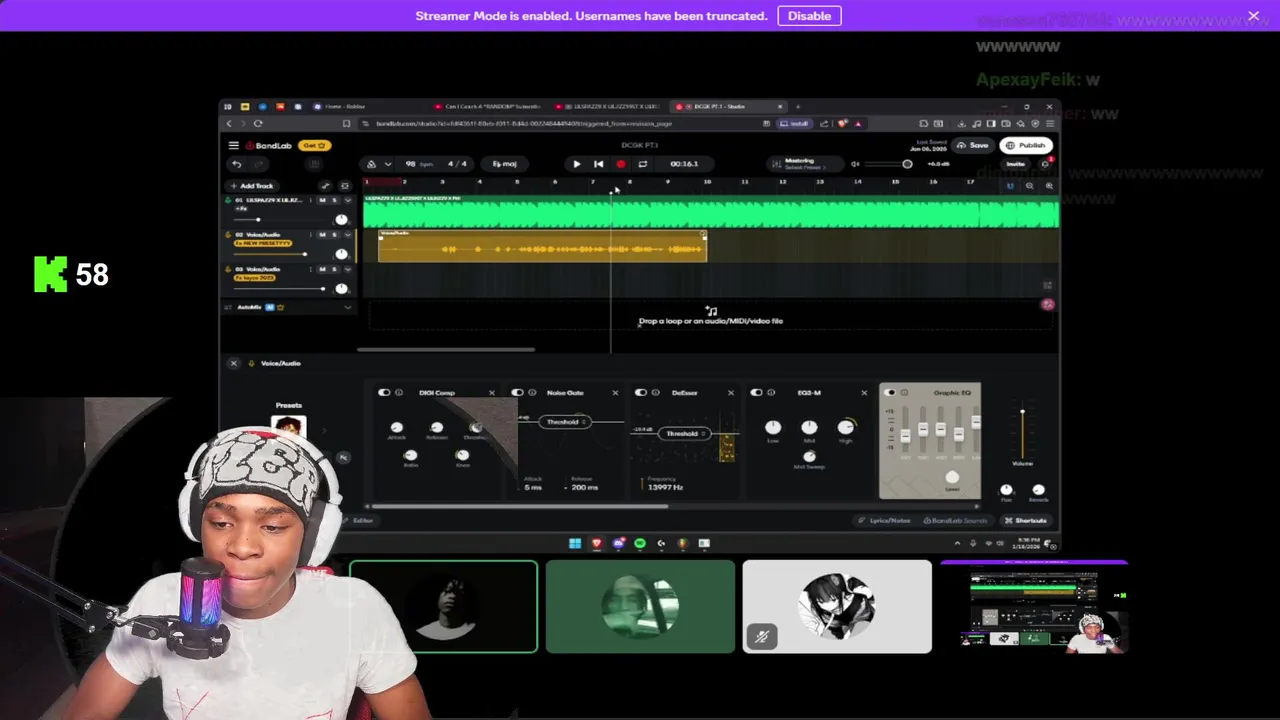Select the yellow Voice/Audio clip
The height and width of the screenshot is (720, 1280).
tap(542, 247)
